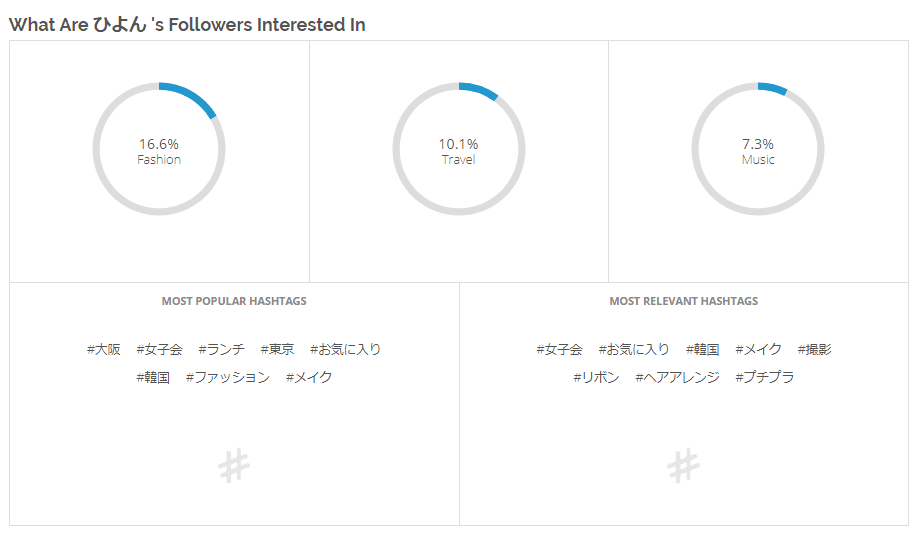Open the #リボン relevant hashtag
915x533 pixels.
pos(596,378)
